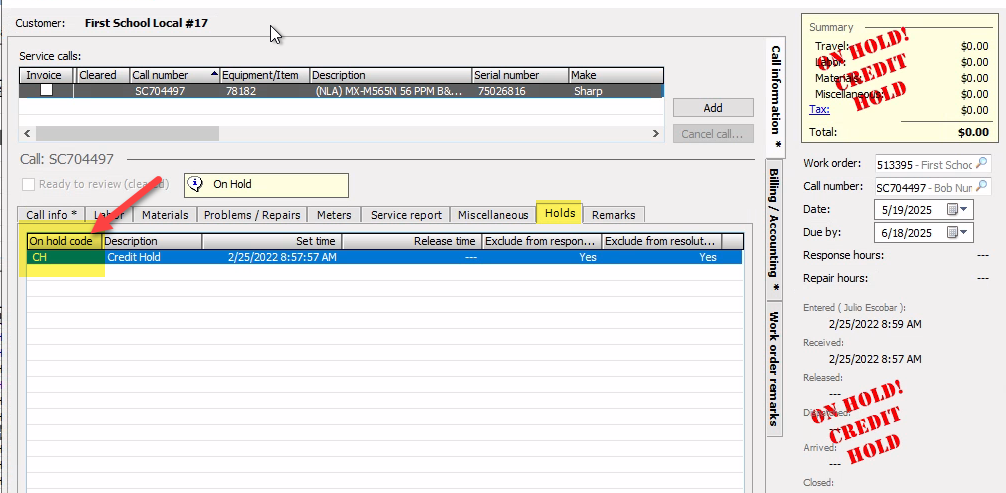Click the Serial number column header
Screen dimensions: 1006x493
[x=520, y=75]
